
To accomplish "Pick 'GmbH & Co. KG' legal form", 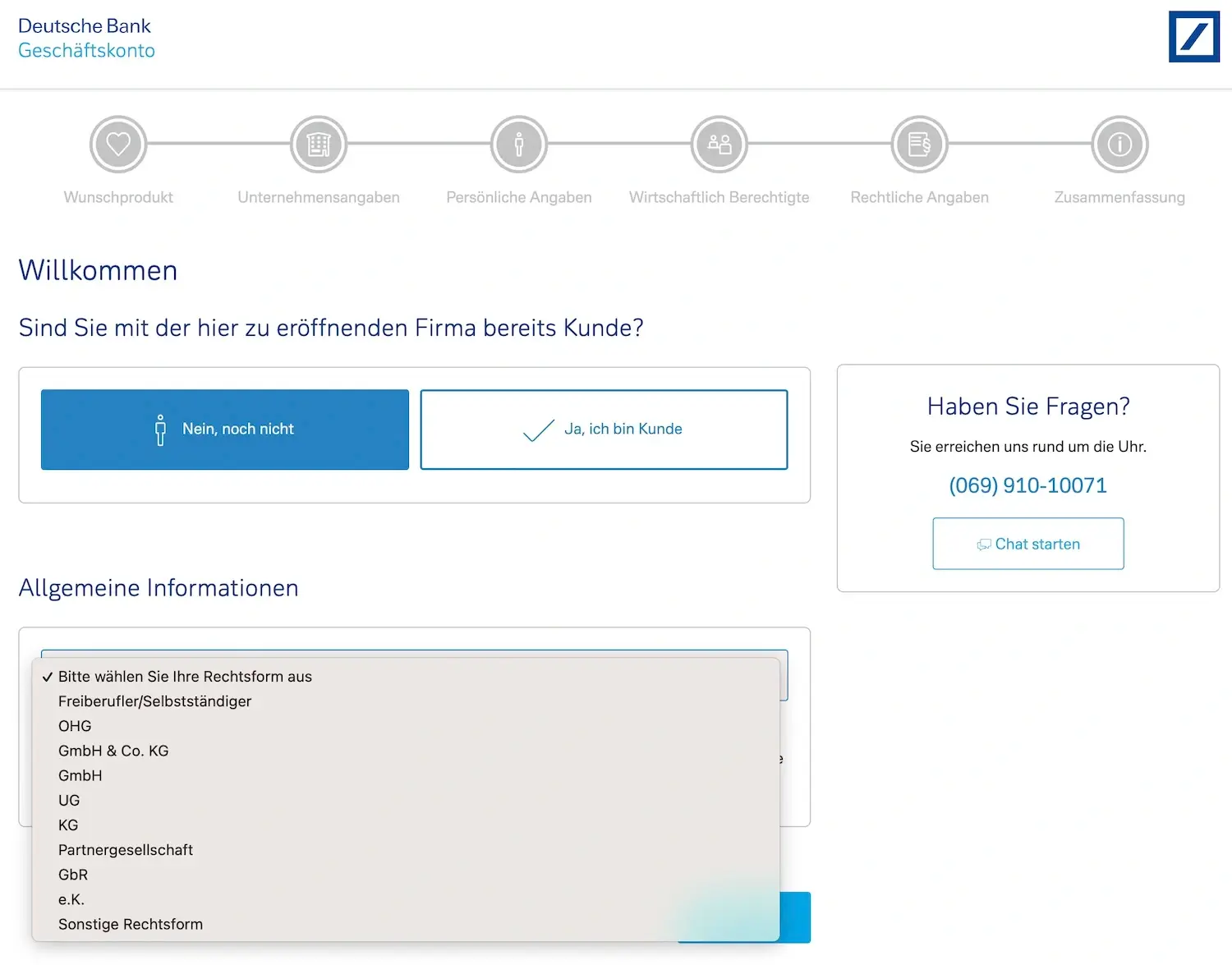I will 406,751.
